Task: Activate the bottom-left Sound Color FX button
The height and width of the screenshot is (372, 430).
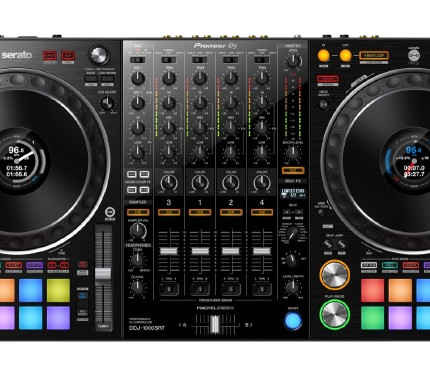Action: click(131, 190)
